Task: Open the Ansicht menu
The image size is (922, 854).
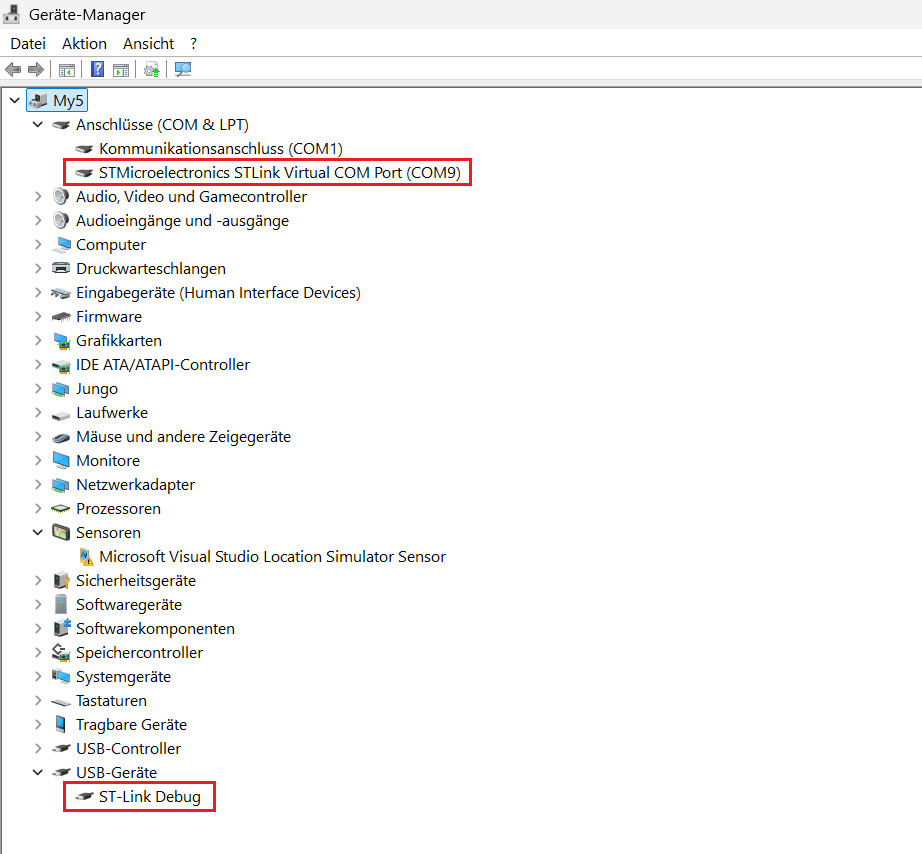Action: click(148, 44)
